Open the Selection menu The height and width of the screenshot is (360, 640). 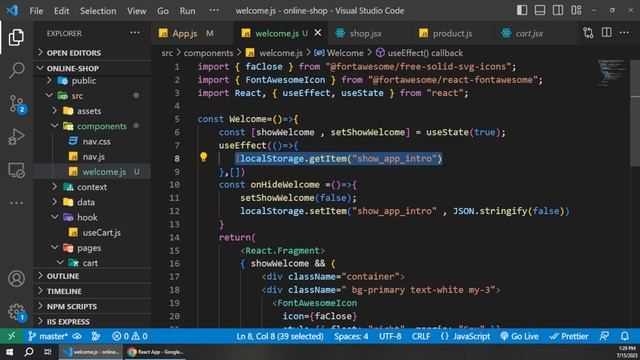[98, 11]
